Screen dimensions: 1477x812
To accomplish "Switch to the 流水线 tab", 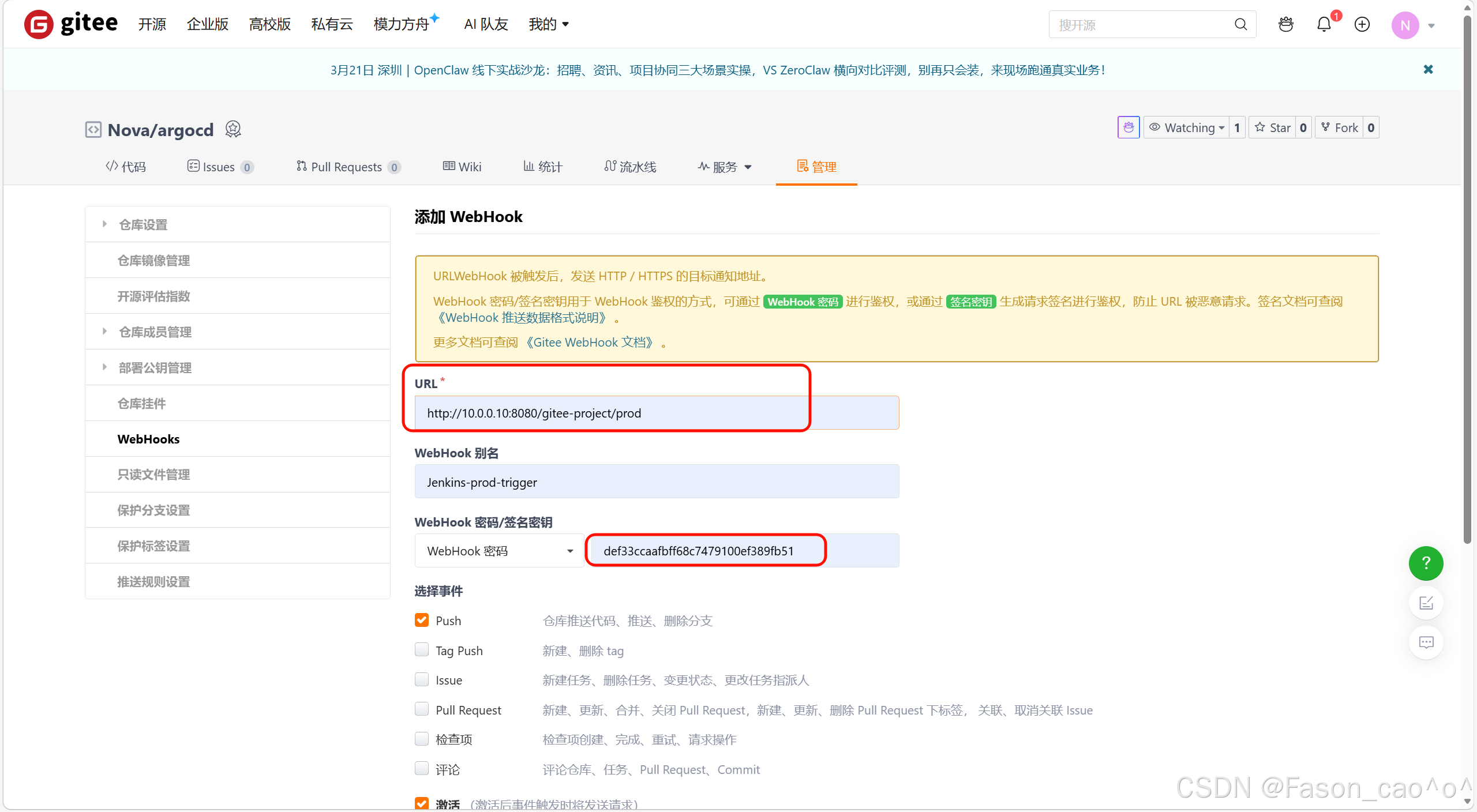I will pos(631,167).
